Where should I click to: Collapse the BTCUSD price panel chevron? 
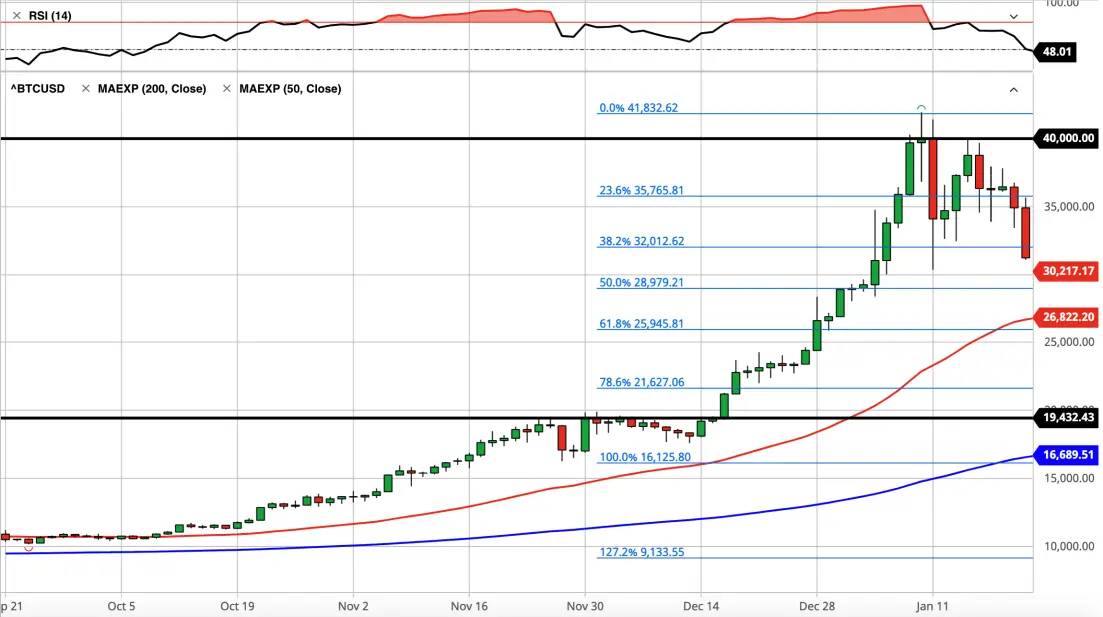click(x=1014, y=90)
